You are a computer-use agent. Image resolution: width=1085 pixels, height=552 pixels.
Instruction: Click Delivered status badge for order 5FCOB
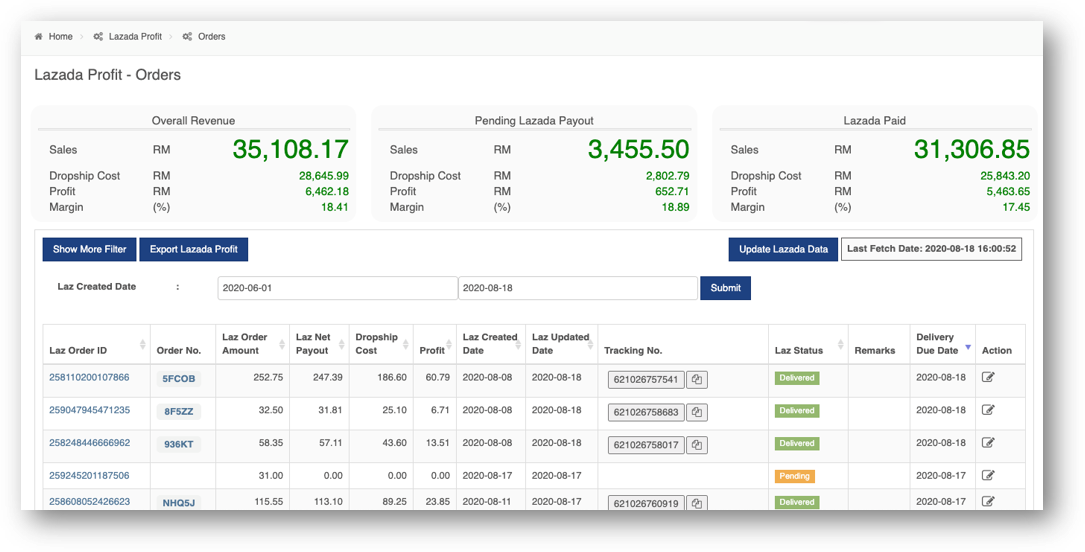(x=796, y=378)
